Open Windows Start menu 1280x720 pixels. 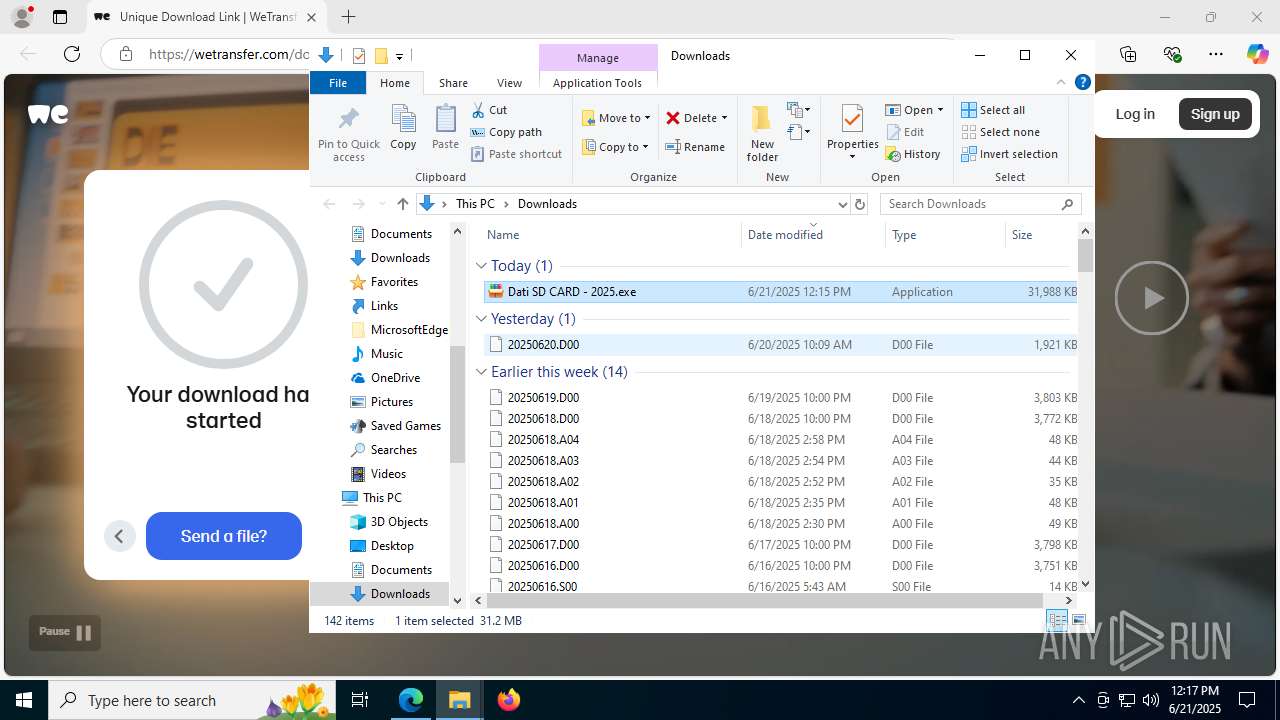click(23, 700)
